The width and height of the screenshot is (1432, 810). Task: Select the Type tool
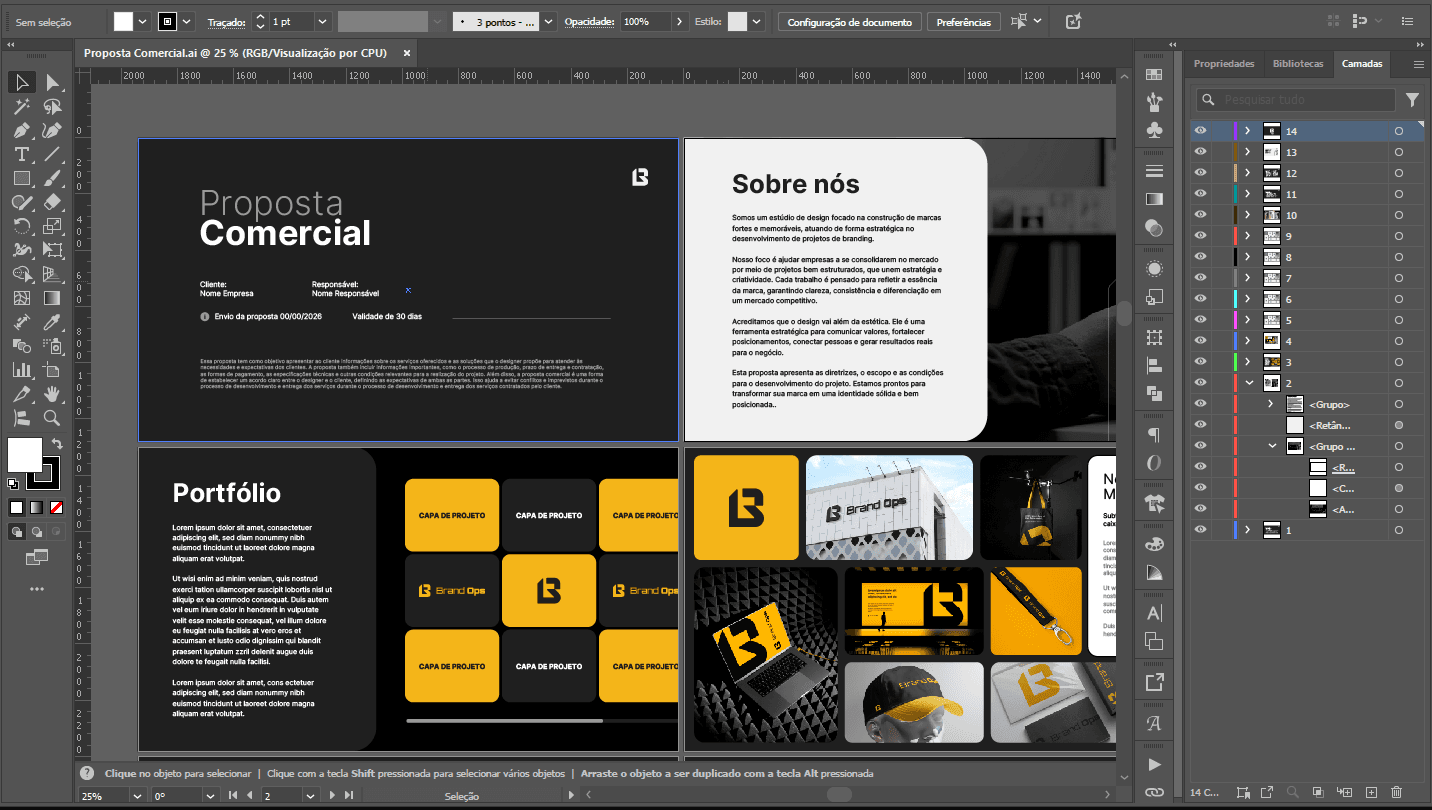coord(21,154)
